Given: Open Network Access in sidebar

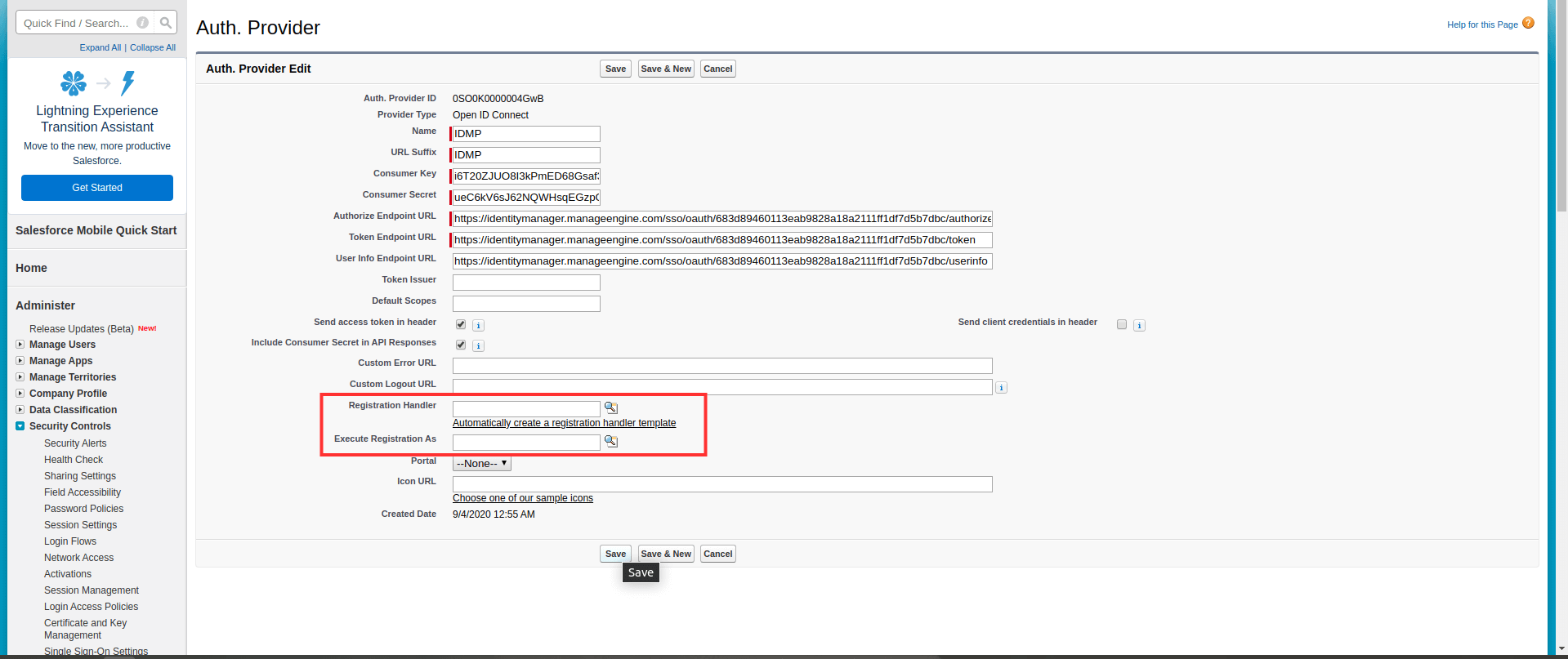Looking at the screenshot, I should click(79, 558).
